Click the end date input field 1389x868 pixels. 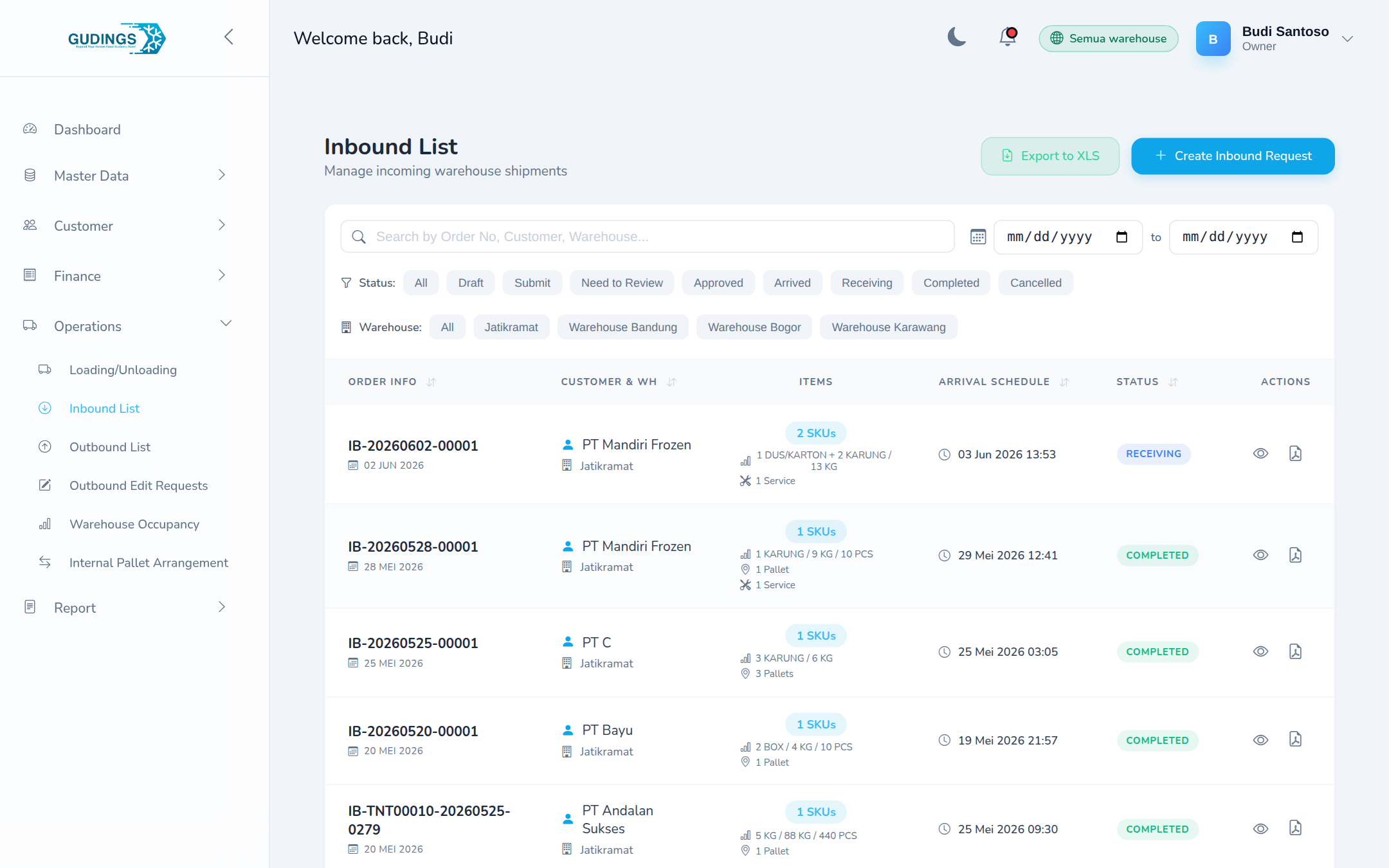click(x=1243, y=237)
